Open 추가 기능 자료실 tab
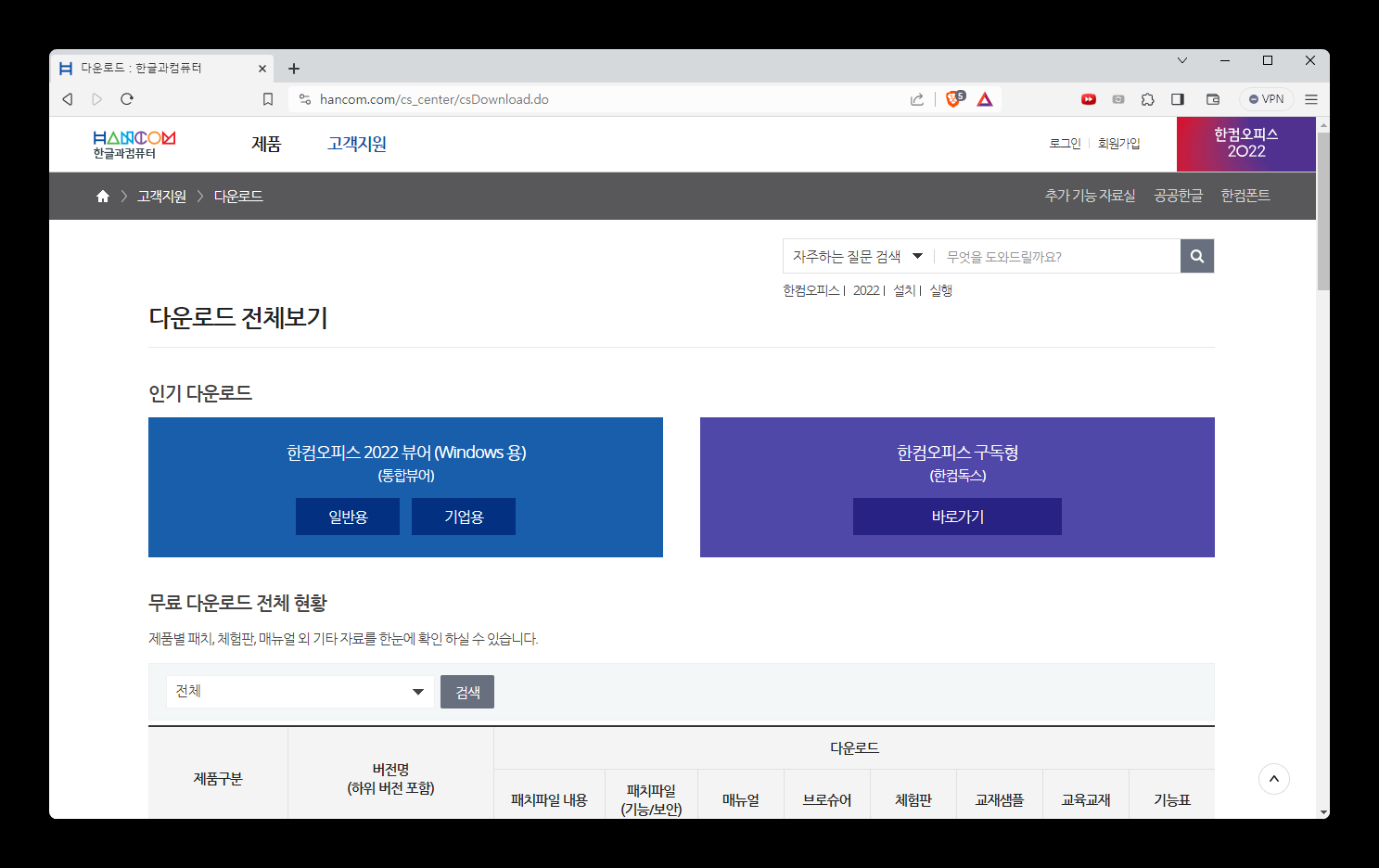This screenshot has width=1379, height=868. coord(1090,196)
